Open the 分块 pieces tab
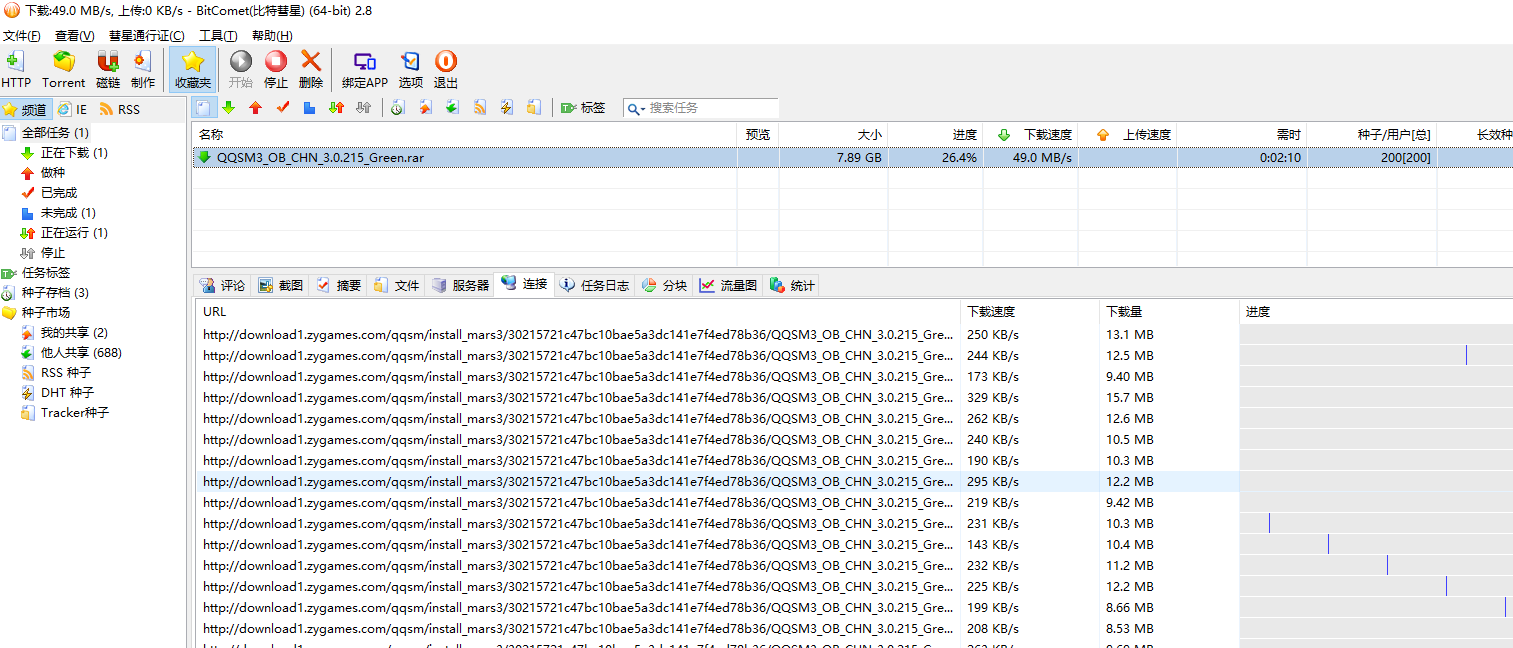Image resolution: width=1513 pixels, height=648 pixels. 665,285
